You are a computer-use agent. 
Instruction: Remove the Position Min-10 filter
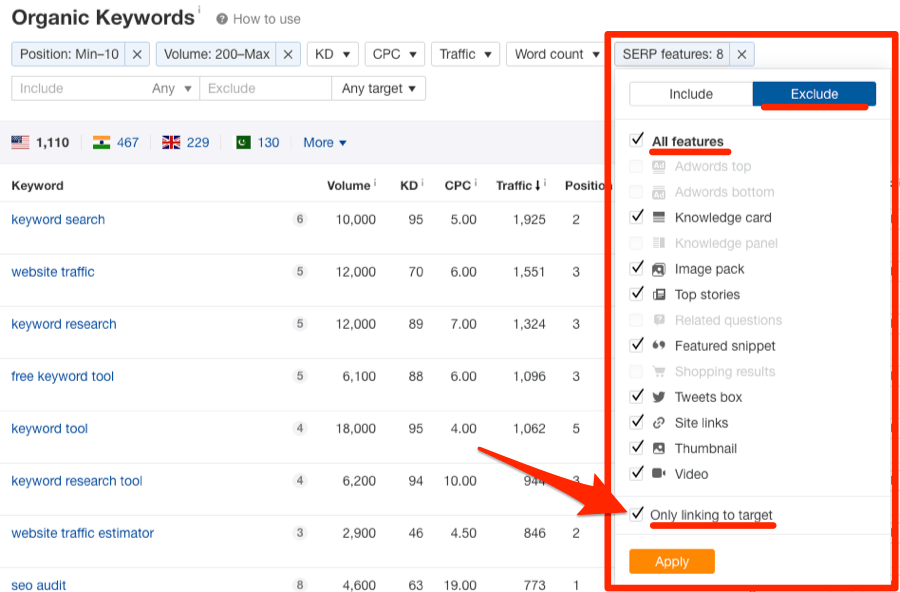click(x=137, y=54)
